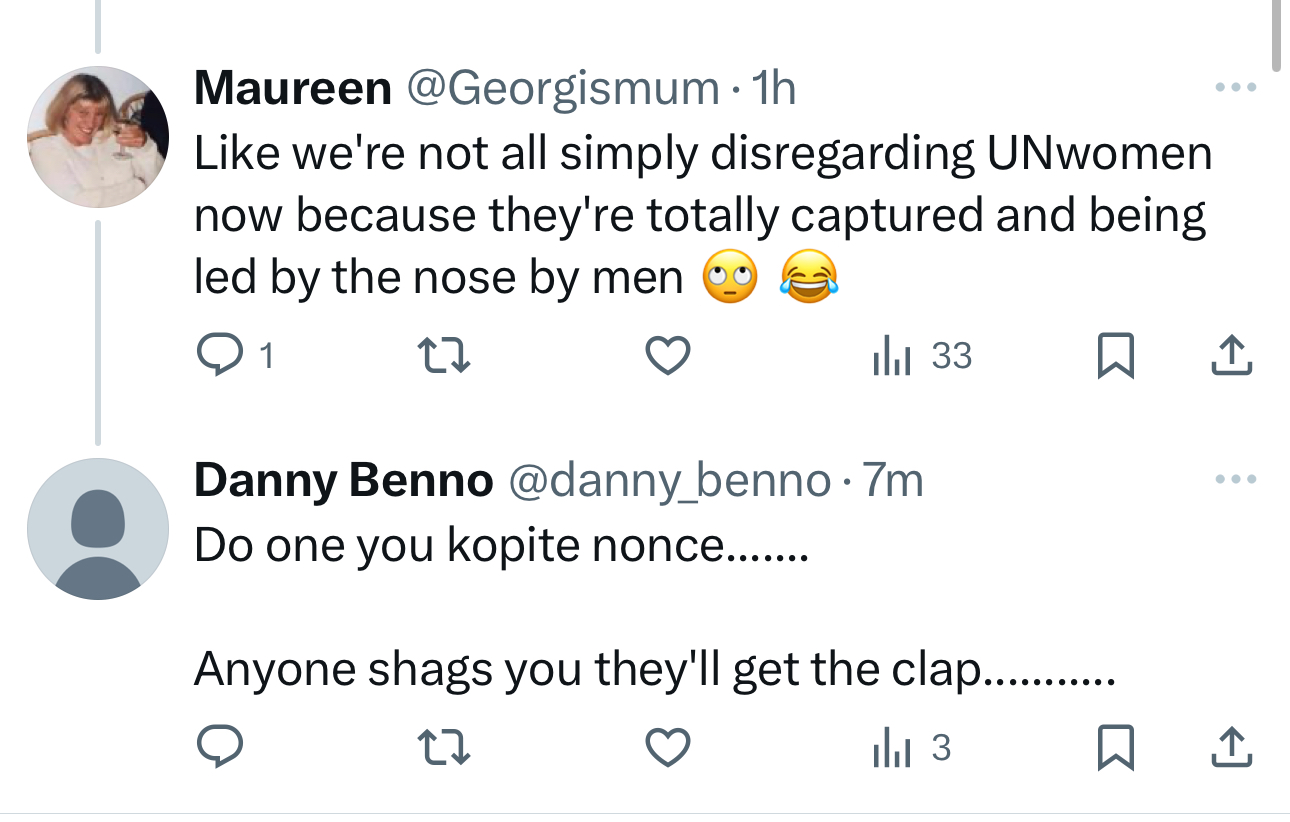View analytics showing 33 views
This screenshot has width=1290, height=822.
[921, 356]
